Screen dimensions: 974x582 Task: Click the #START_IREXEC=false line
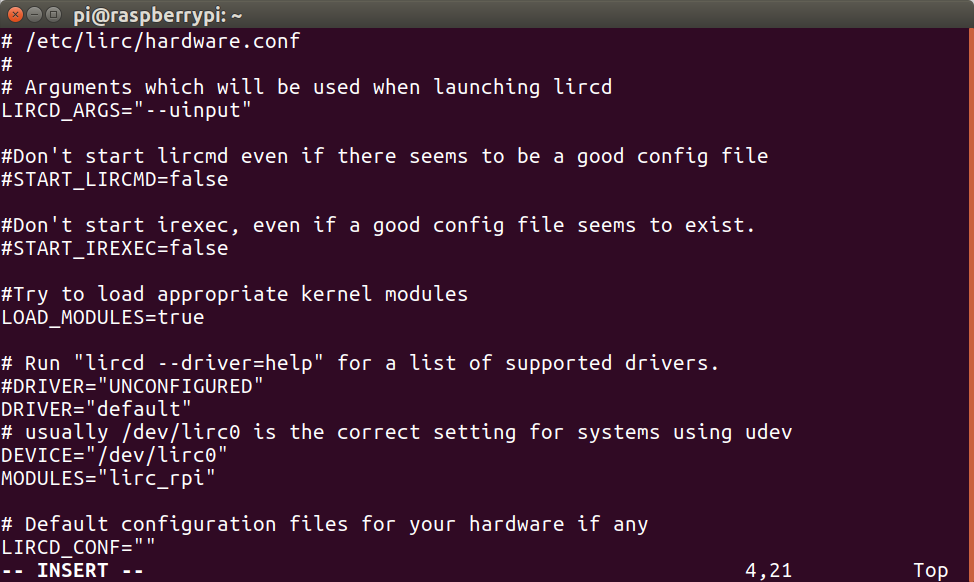(x=114, y=248)
